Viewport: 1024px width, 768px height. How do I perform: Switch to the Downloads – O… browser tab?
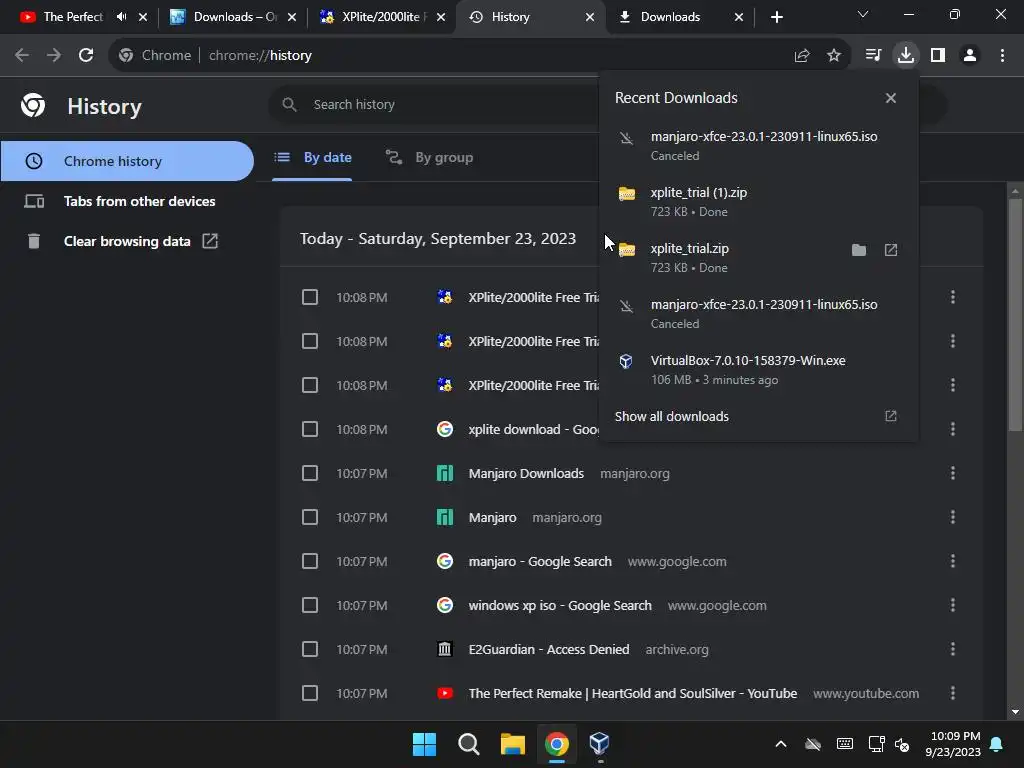[x=232, y=17]
